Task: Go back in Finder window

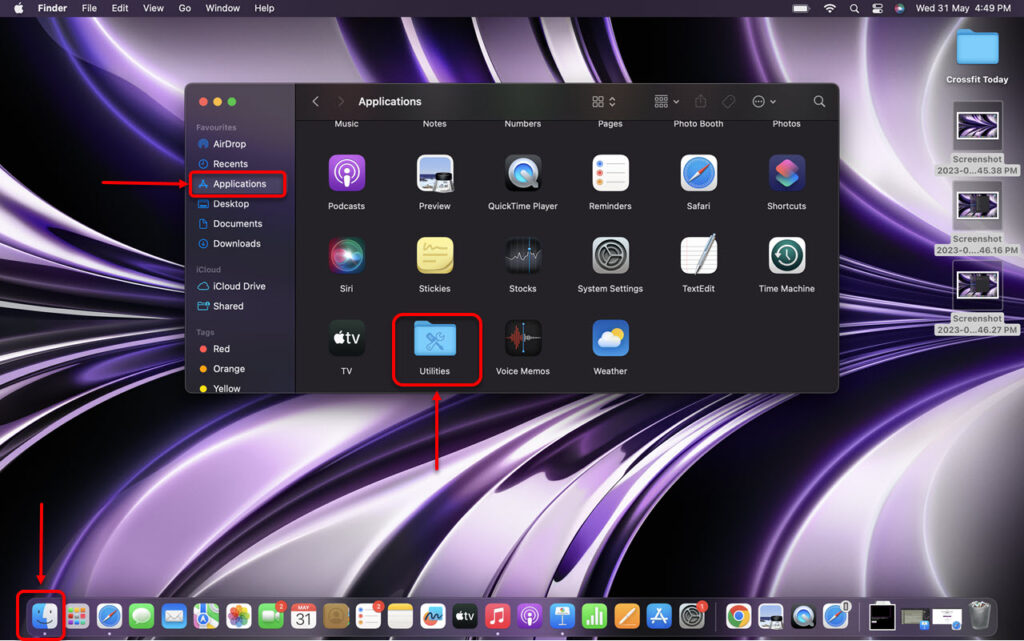Action: coord(315,101)
